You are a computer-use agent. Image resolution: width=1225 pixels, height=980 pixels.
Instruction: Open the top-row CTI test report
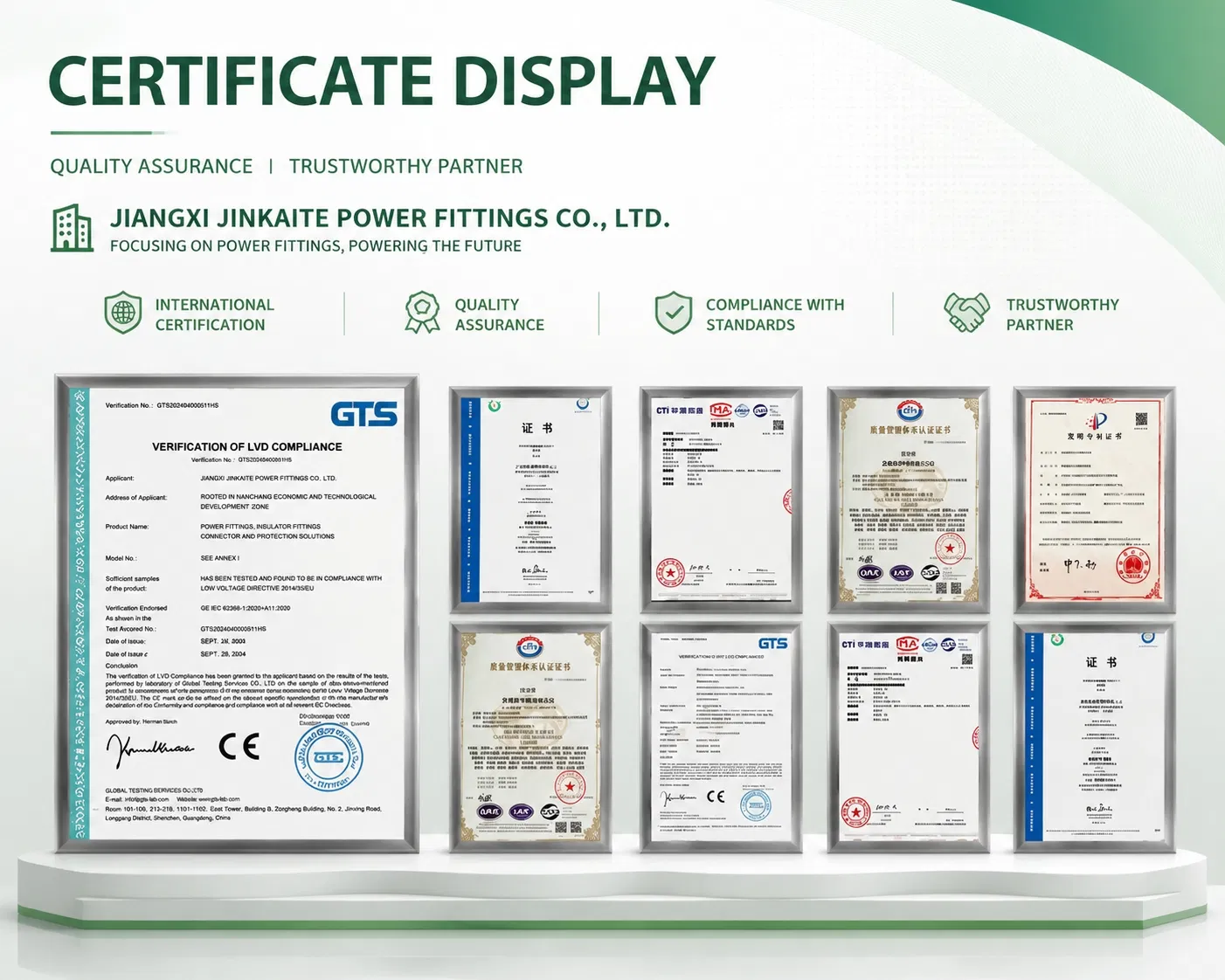pyautogui.click(x=721, y=500)
